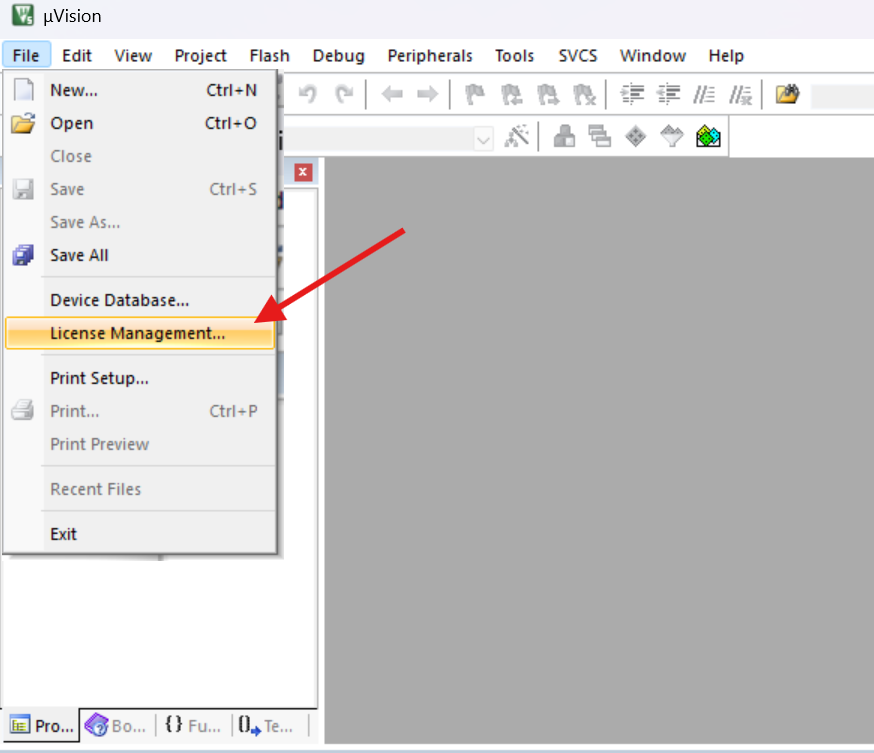The height and width of the screenshot is (753, 874).
Task: Open the Debug menu
Action: [x=338, y=56]
